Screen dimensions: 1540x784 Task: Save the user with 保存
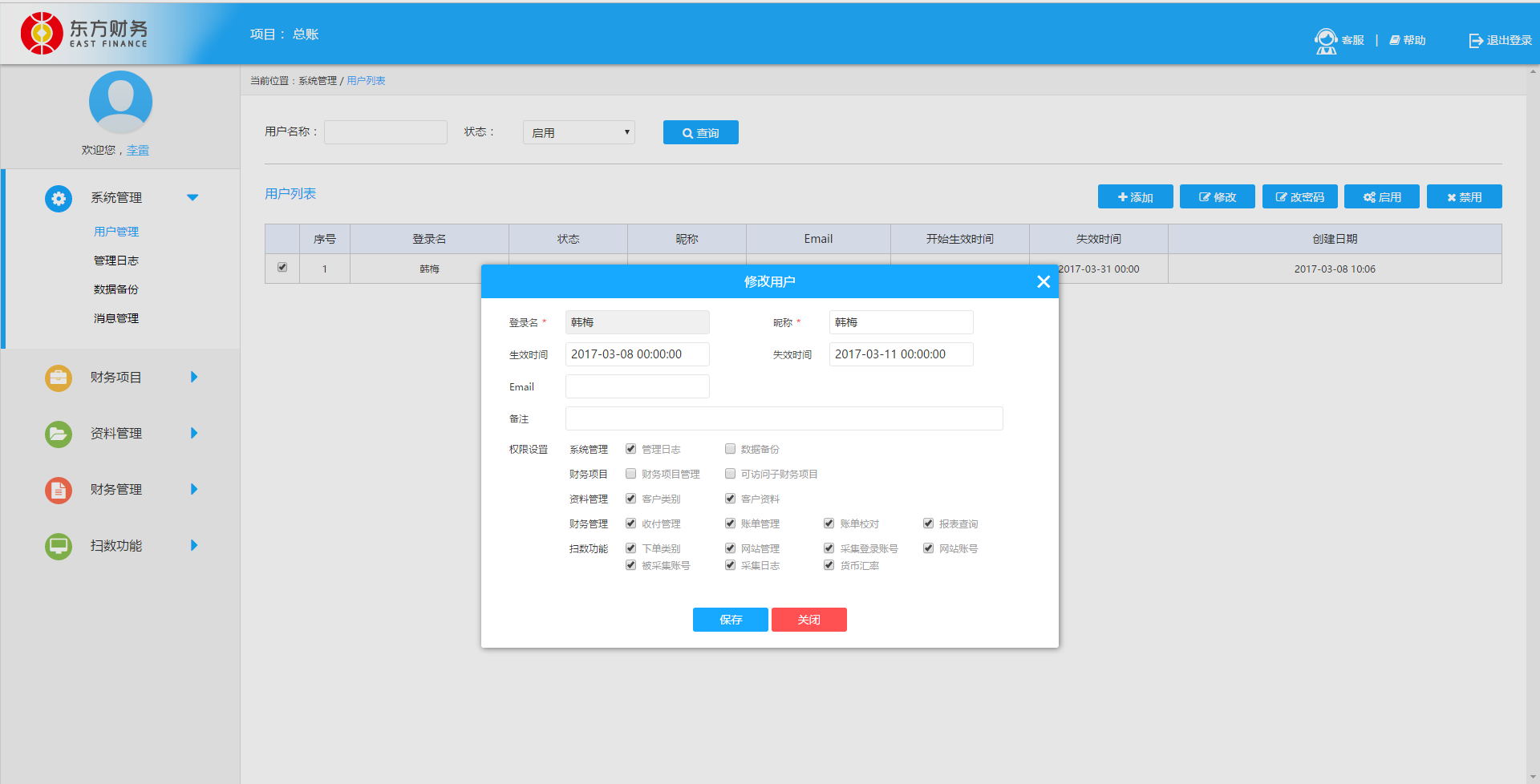(731, 620)
